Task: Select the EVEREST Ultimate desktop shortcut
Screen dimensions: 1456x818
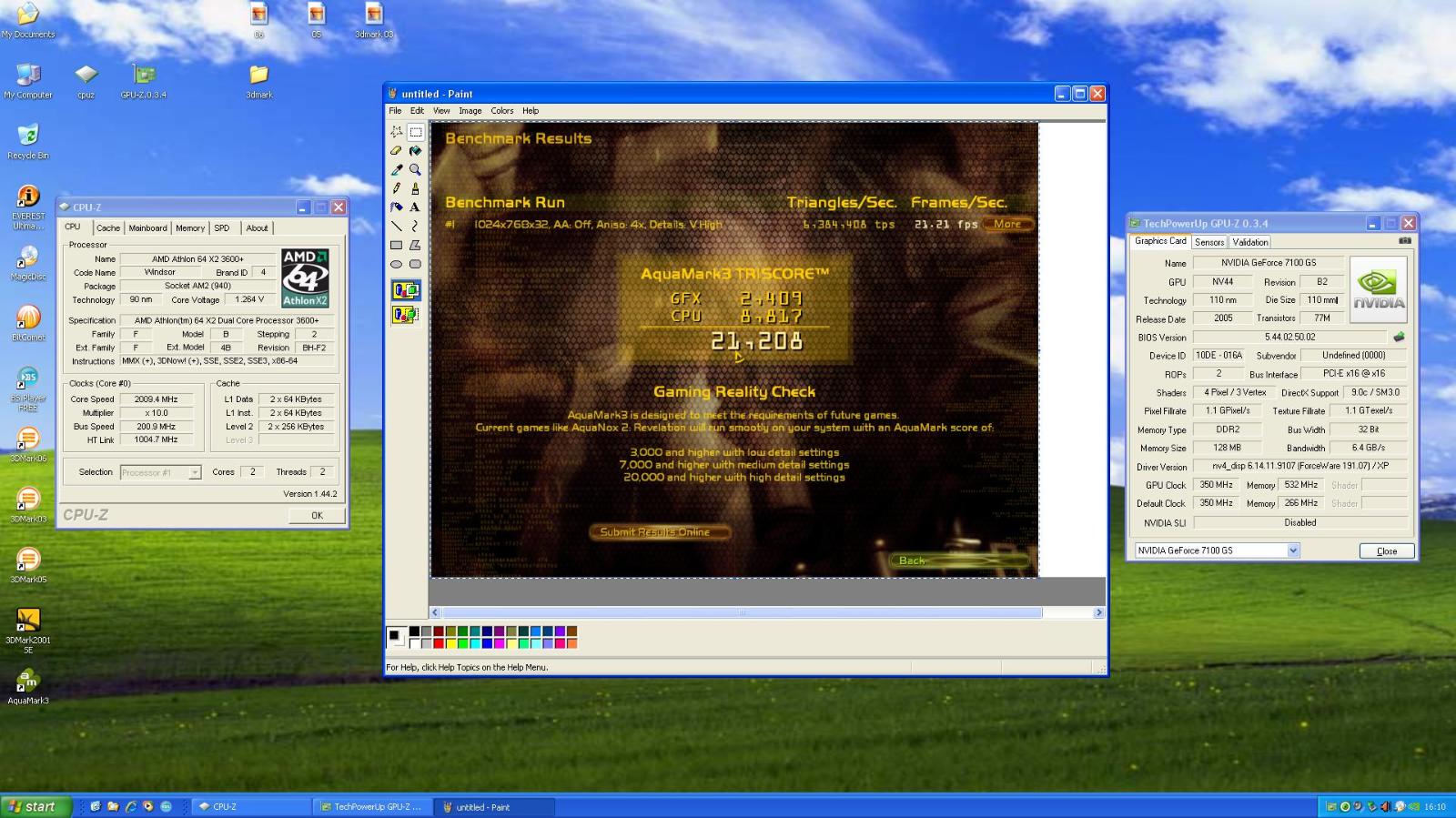Action: click(x=28, y=207)
